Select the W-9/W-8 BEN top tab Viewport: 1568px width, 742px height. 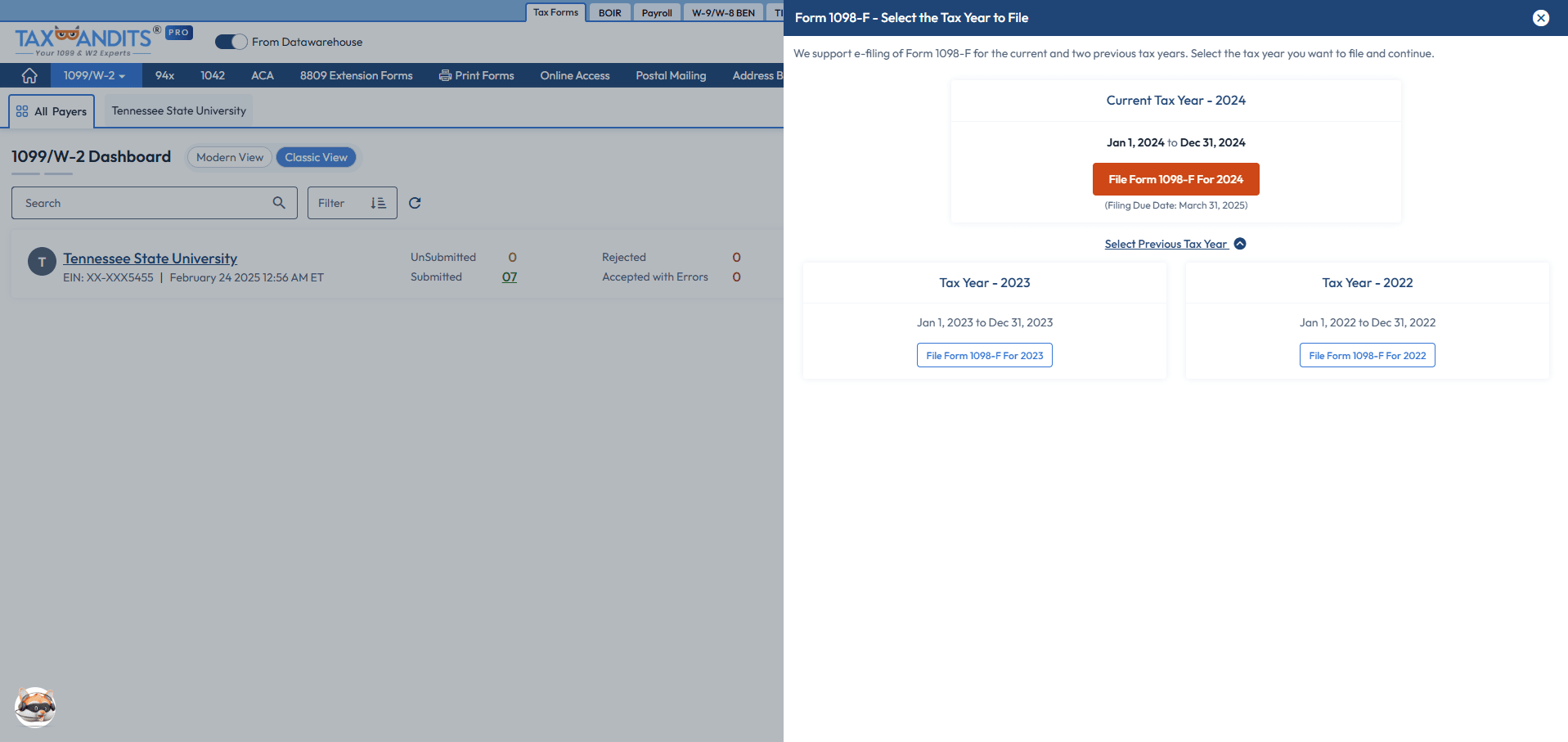pos(723,12)
